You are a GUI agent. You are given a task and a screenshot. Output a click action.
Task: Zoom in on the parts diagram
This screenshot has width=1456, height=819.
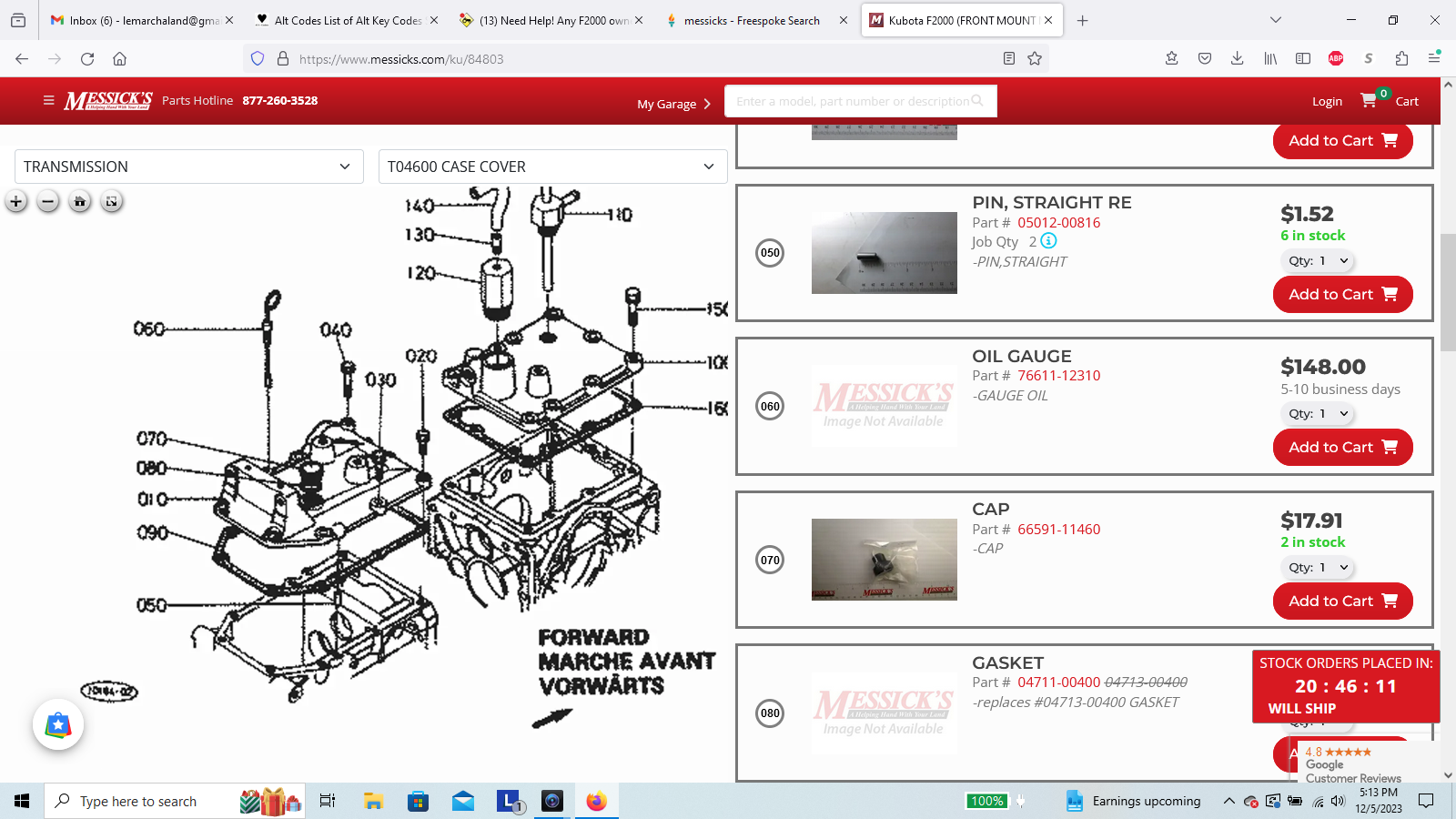point(16,201)
